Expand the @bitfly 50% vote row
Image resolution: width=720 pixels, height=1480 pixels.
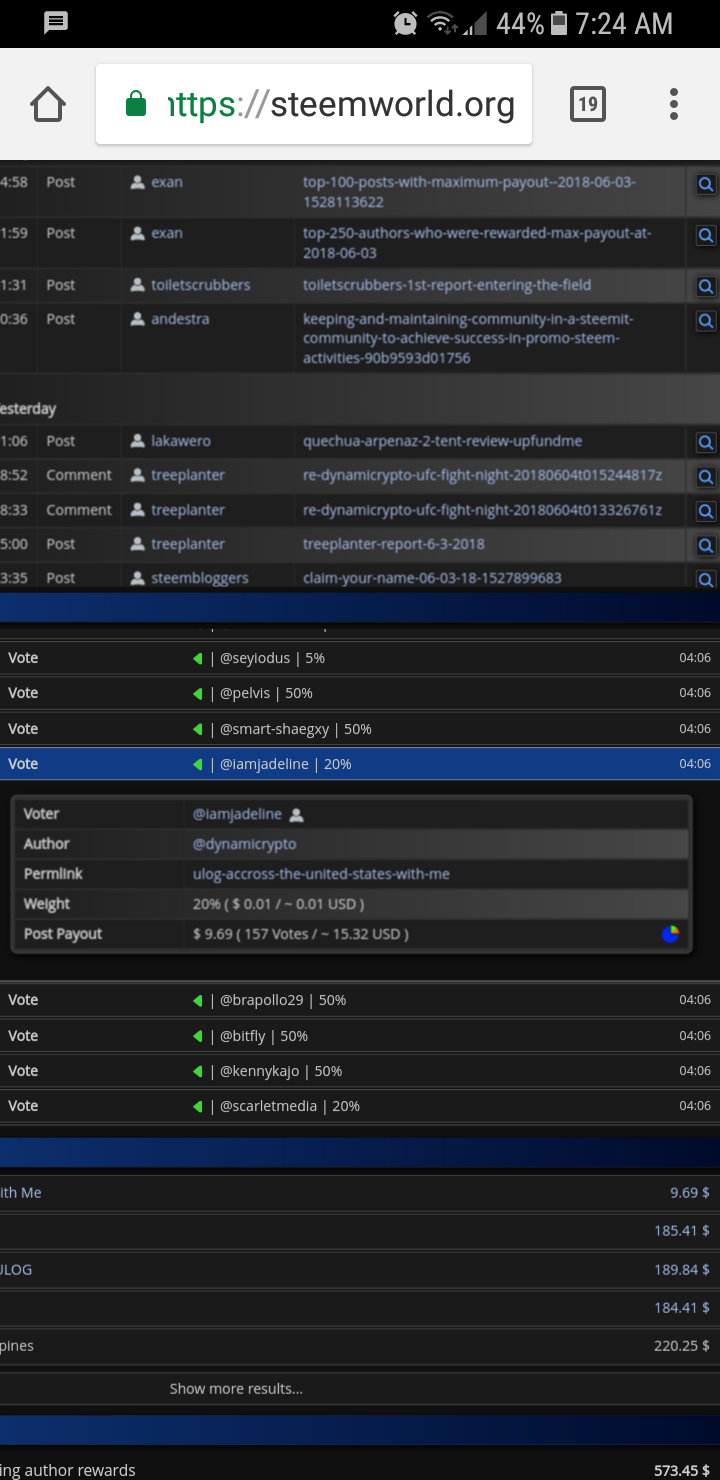click(360, 1036)
